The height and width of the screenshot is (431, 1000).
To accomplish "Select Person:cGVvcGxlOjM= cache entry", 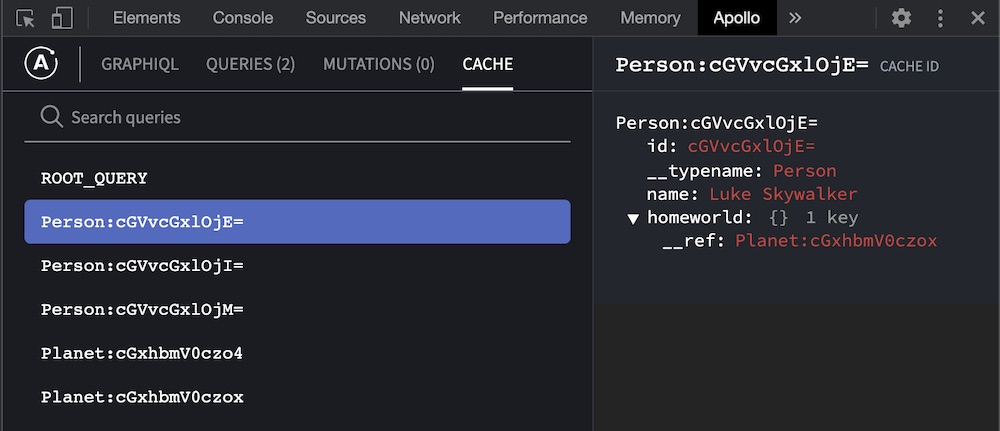I will point(297,309).
